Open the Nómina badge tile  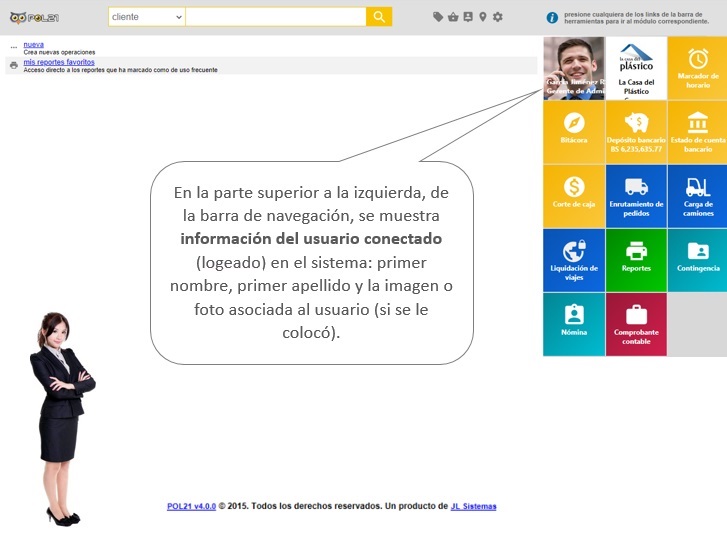pos(574,324)
